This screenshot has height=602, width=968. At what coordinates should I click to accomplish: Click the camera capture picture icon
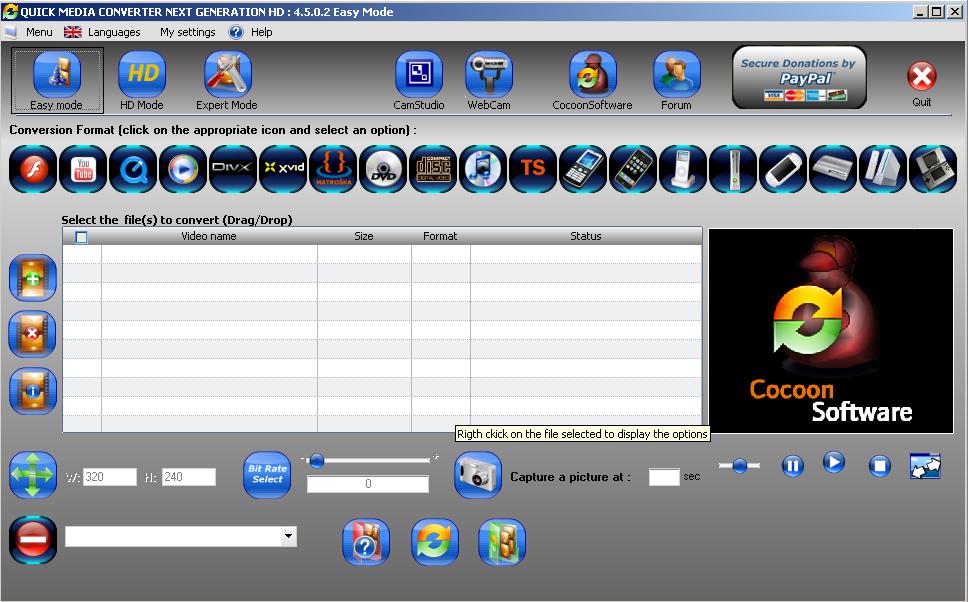click(478, 475)
